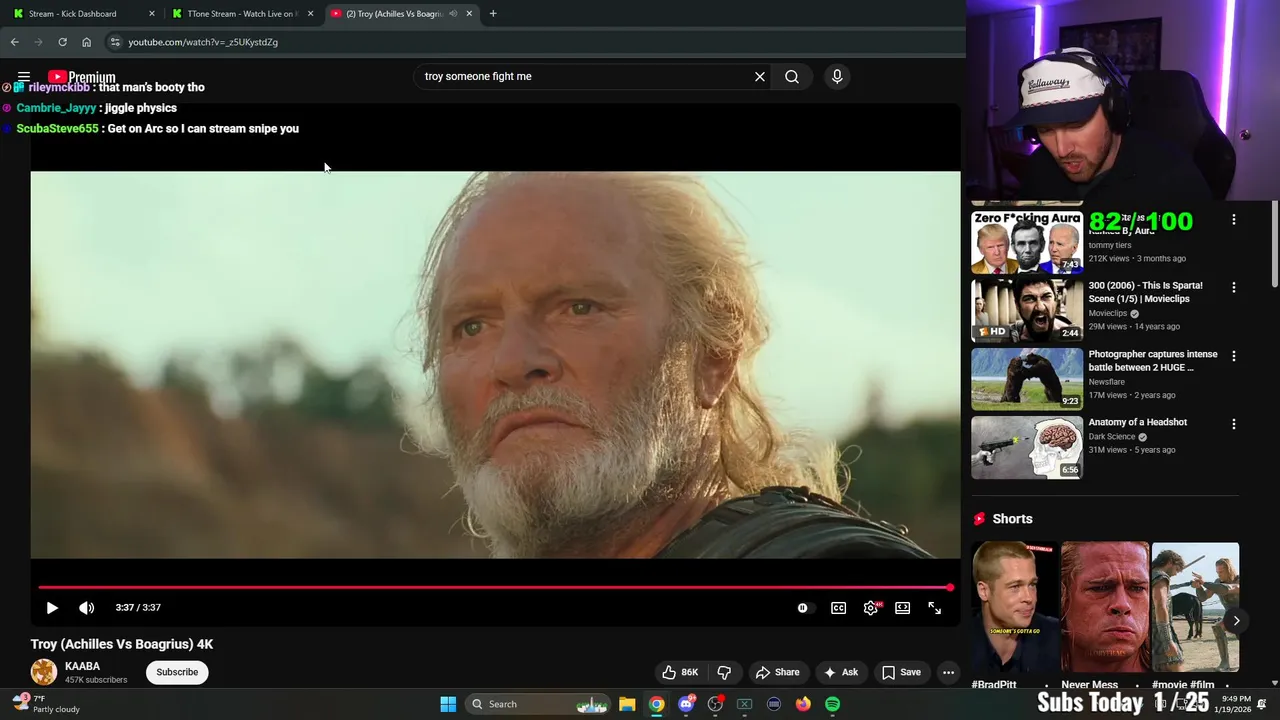Open the player settings gear
Screen dimensions: 1280x720
(871, 607)
